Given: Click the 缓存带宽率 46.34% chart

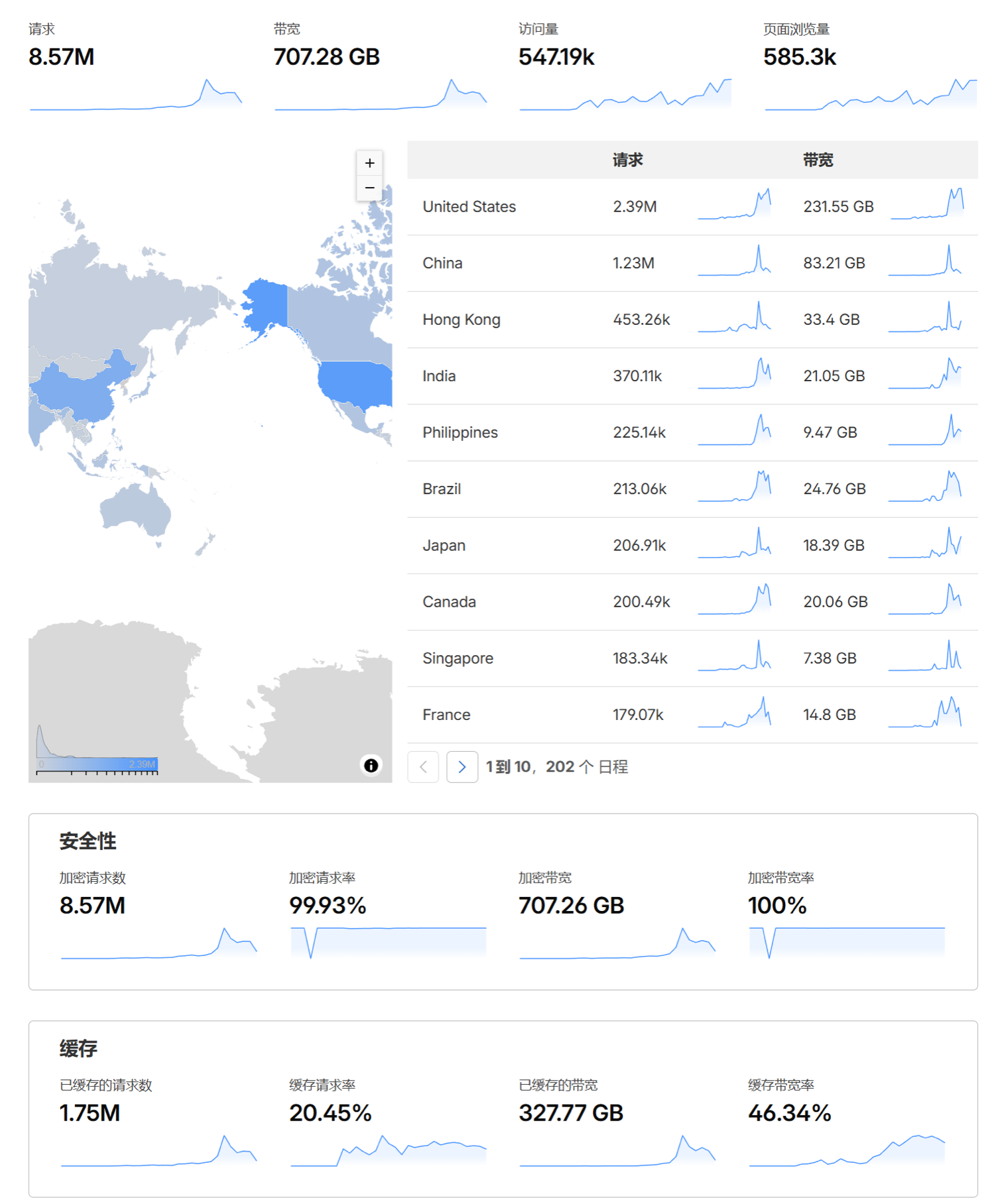Looking at the screenshot, I should (x=846, y=1150).
